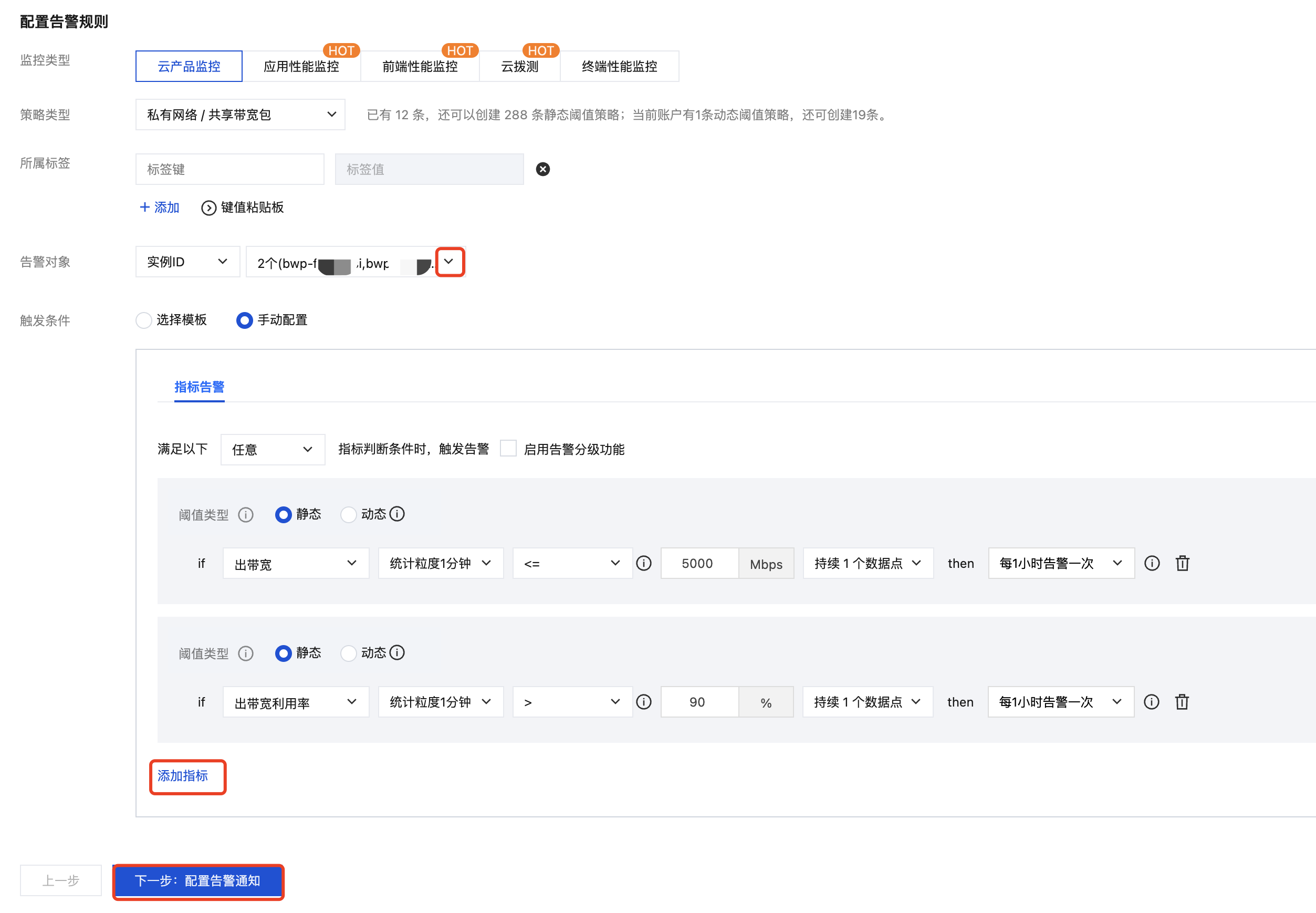Click info icon beside the > operator

coord(643,702)
